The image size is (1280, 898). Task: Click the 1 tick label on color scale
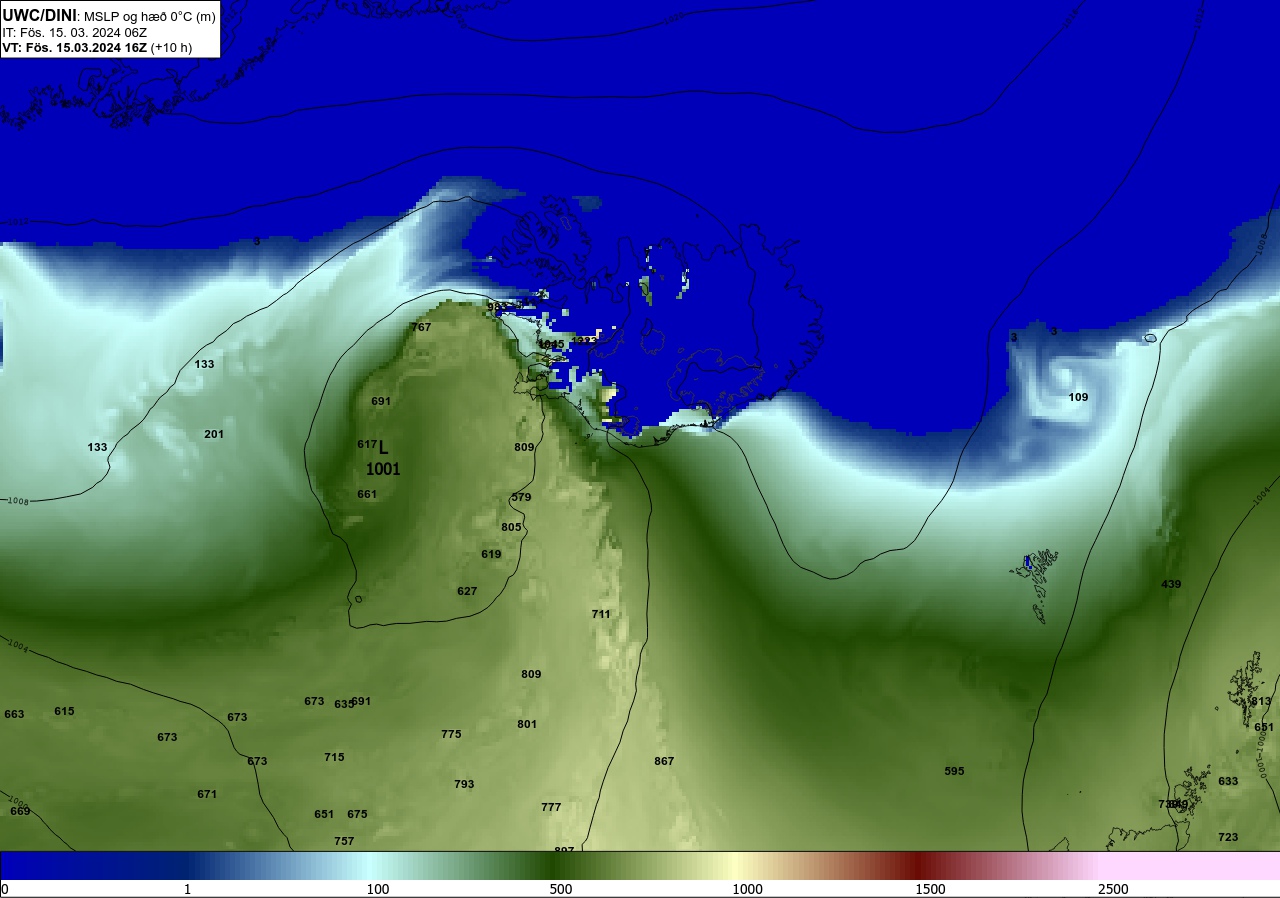click(x=187, y=889)
